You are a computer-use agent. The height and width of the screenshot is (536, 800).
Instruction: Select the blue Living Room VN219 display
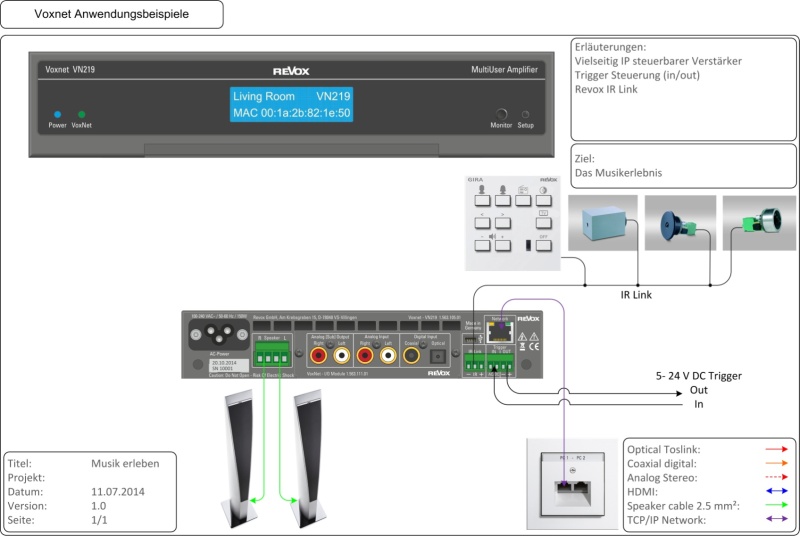coord(291,105)
